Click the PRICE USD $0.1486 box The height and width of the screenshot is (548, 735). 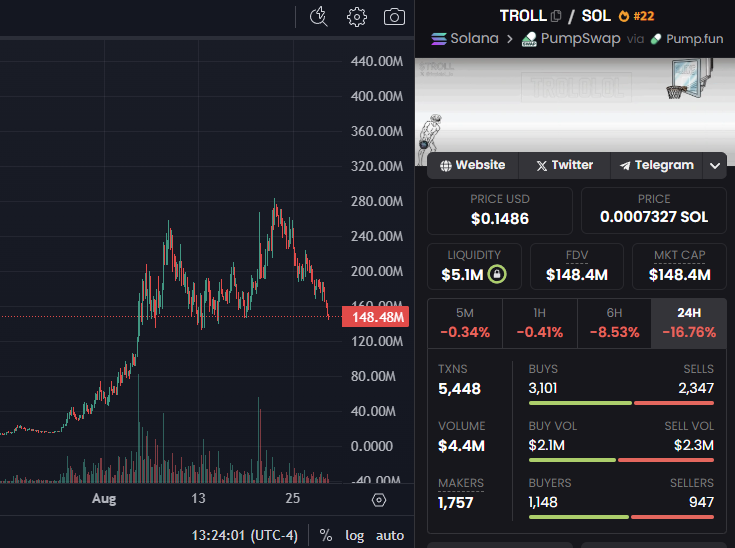(x=500, y=210)
